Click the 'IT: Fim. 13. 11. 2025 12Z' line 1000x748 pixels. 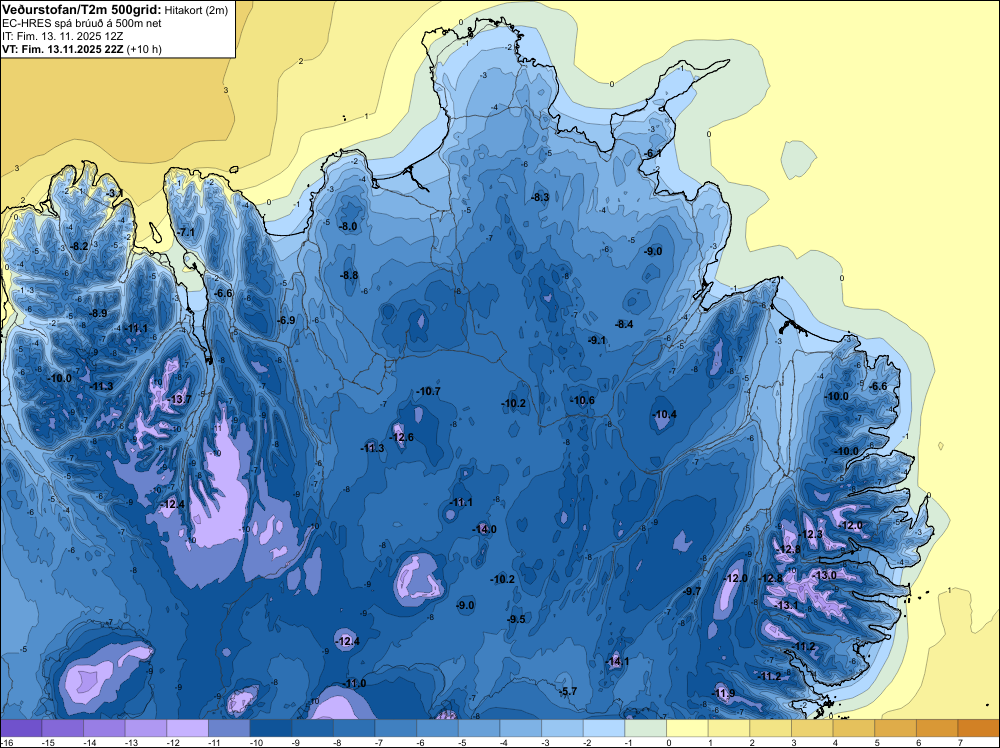click(62, 36)
